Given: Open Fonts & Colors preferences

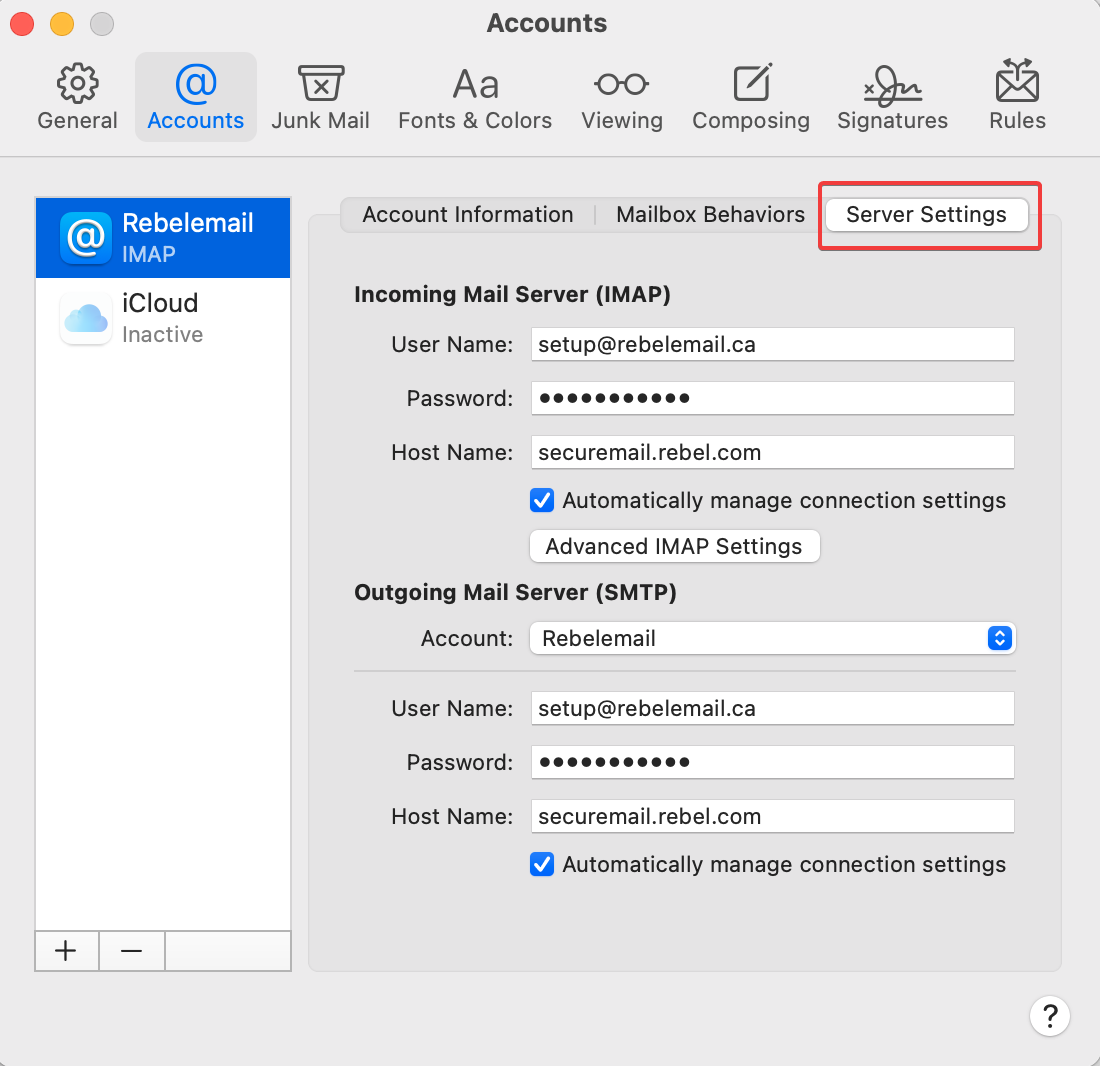Looking at the screenshot, I should click(x=475, y=97).
